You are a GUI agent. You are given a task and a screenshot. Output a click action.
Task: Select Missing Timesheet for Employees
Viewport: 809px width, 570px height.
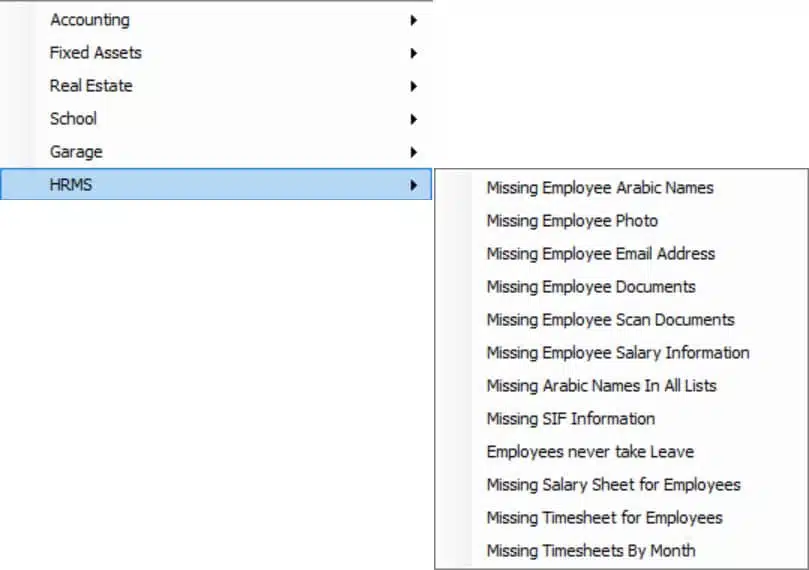point(621,518)
